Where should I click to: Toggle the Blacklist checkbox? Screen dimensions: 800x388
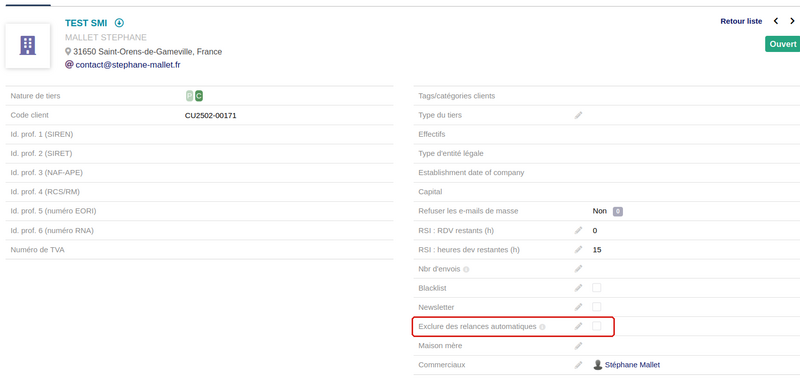pyautogui.click(x=596, y=288)
